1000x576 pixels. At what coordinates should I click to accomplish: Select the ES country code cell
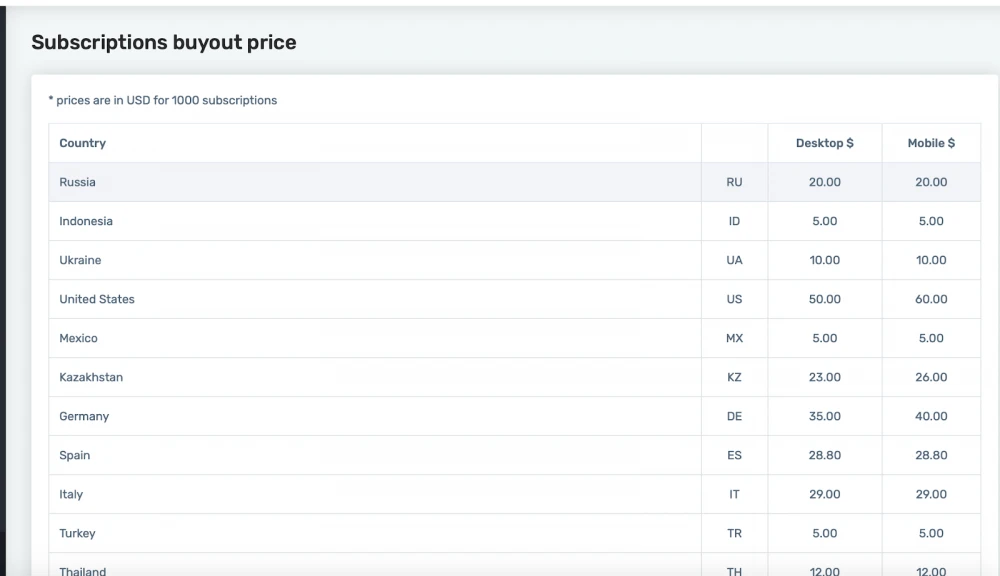(x=735, y=455)
